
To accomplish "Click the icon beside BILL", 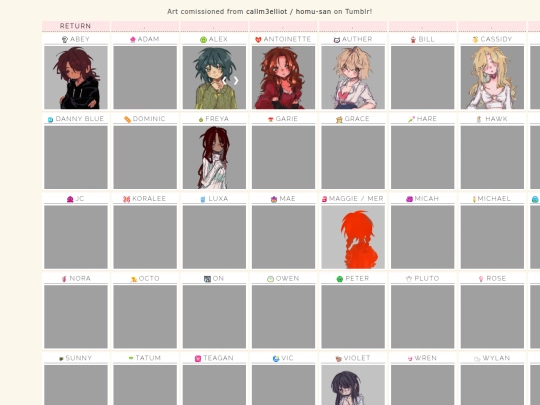I will point(413,40).
